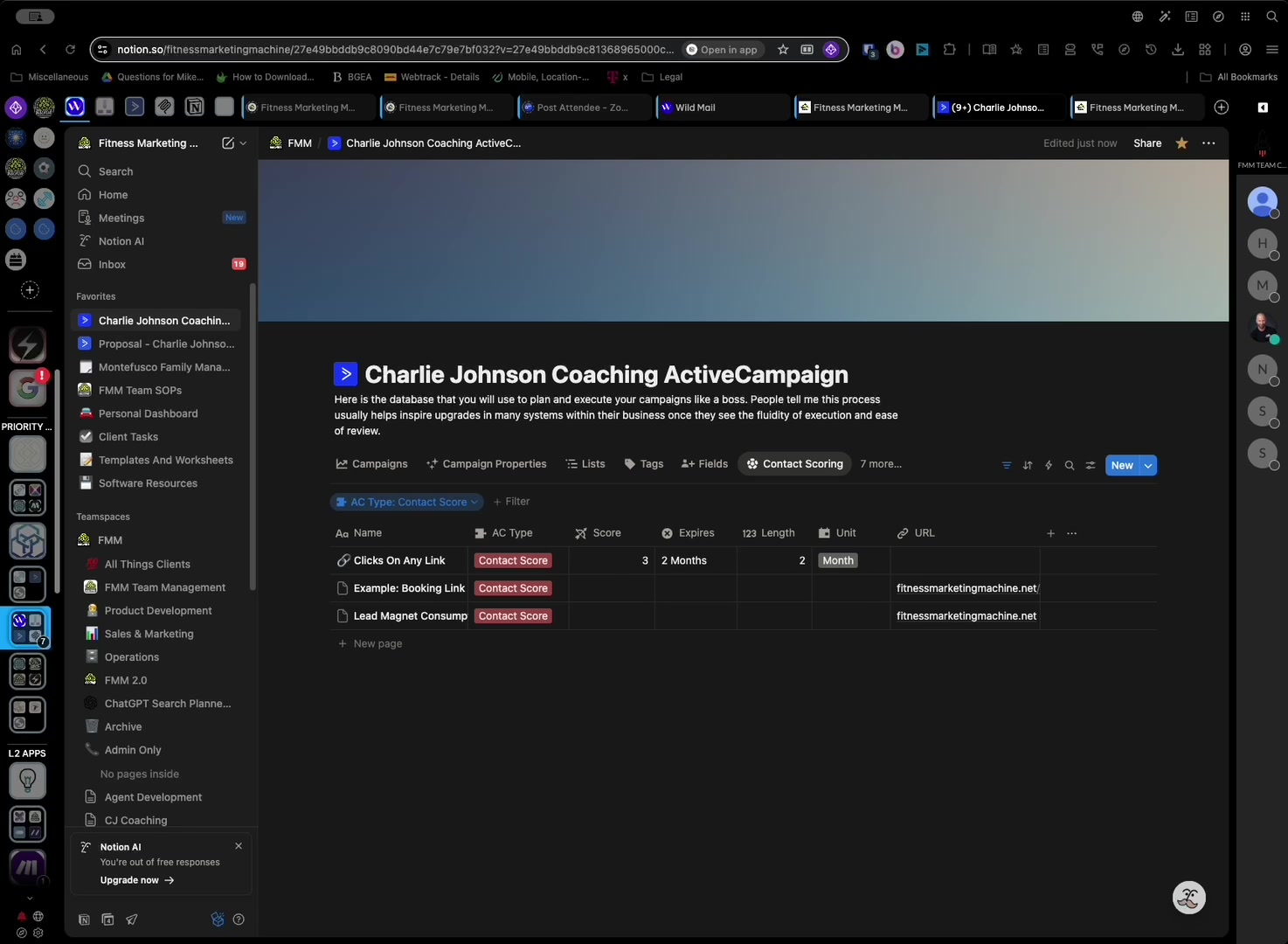Image resolution: width=1288 pixels, height=944 pixels.
Task: Open the floating Notion AI assistant face
Action: click(1188, 898)
